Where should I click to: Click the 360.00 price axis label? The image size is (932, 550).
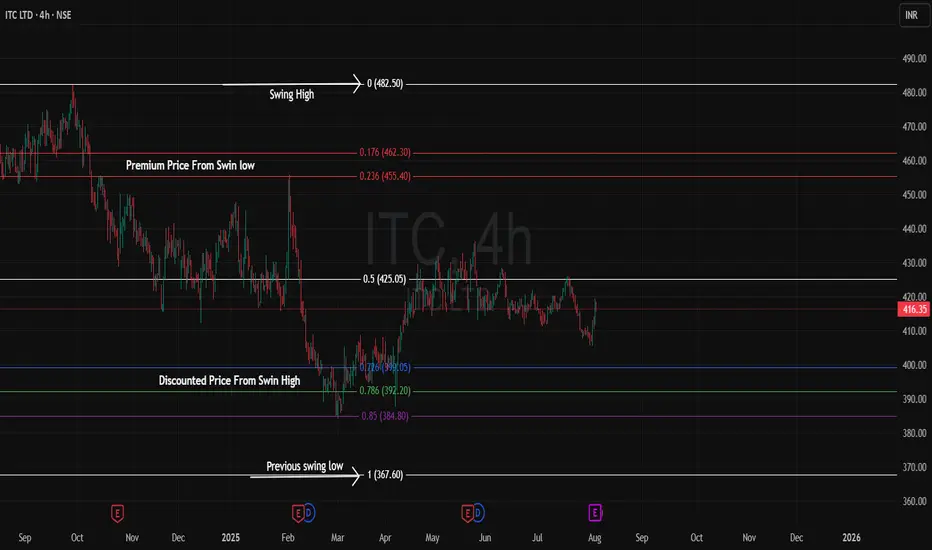(914, 501)
